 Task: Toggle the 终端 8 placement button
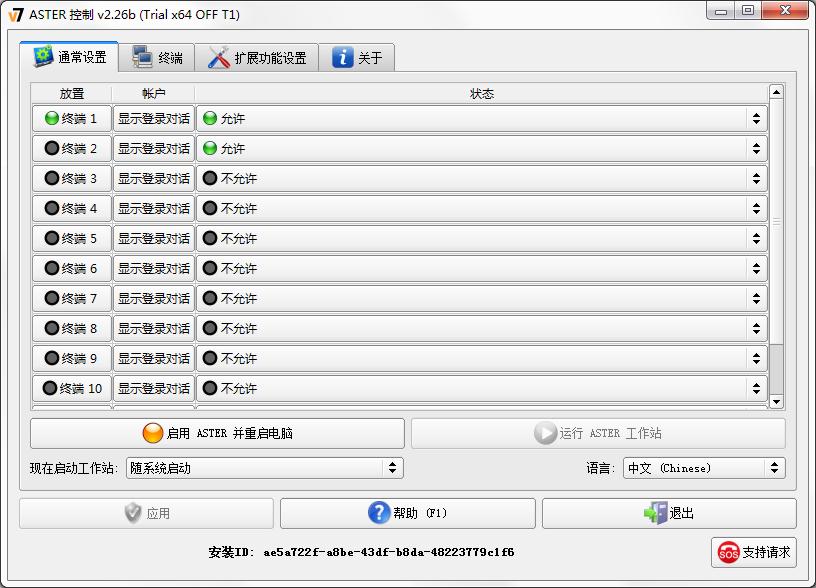pos(72,328)
